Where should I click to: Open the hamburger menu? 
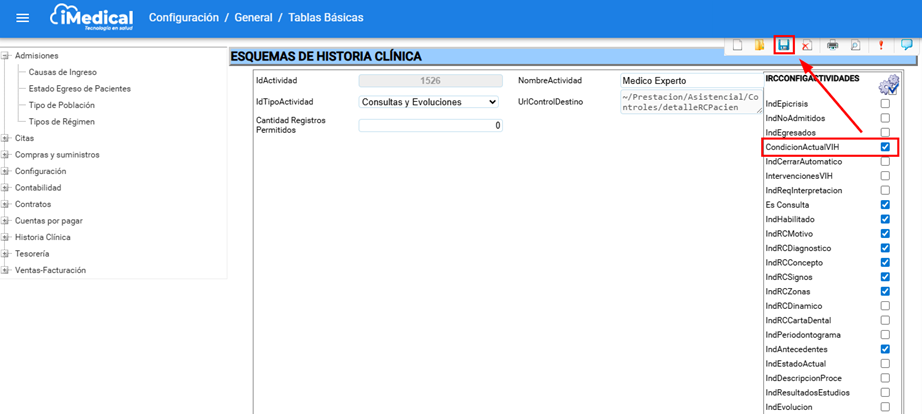pos(23,18)
